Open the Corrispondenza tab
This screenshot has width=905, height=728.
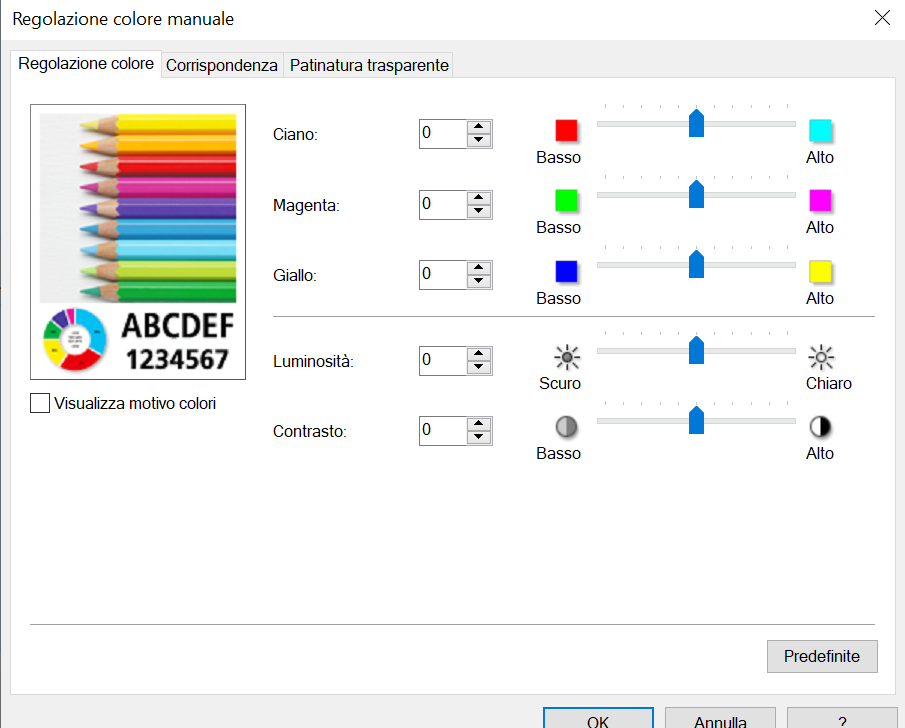tap(222, 65)
